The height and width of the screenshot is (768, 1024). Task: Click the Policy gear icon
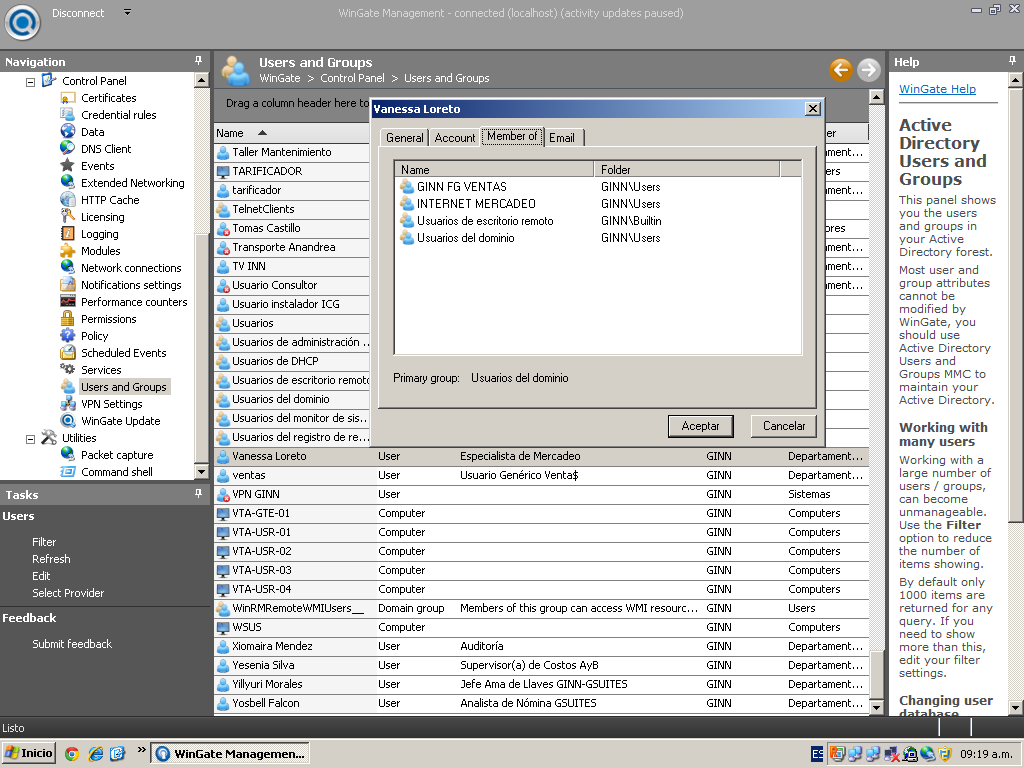coord(68,336)
